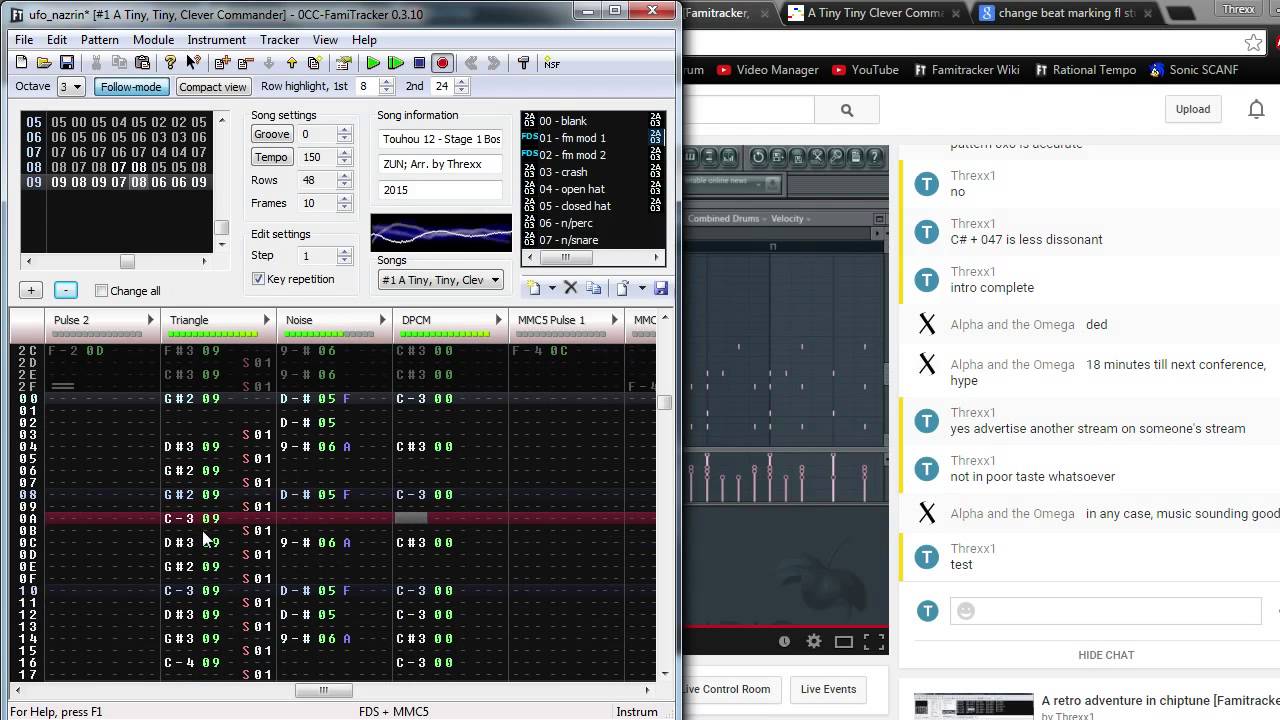Open the dropdown arrow beside the new instrument icon

(551, 288)
